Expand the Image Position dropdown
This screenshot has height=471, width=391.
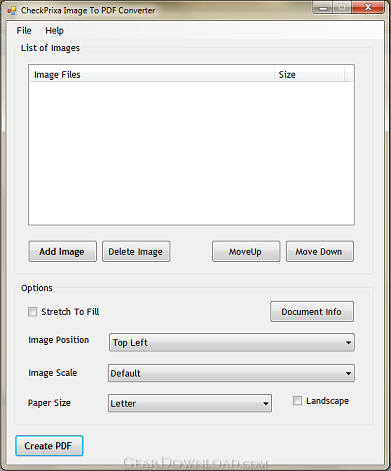[232, 343]
